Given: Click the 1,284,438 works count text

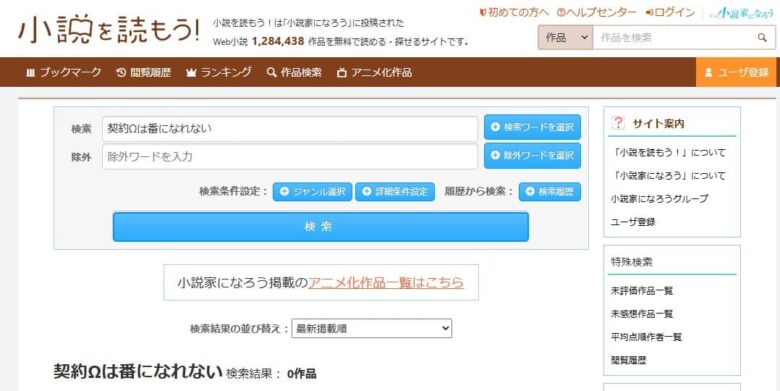Looking at the screenshot, I should click(x=278, y=41).
